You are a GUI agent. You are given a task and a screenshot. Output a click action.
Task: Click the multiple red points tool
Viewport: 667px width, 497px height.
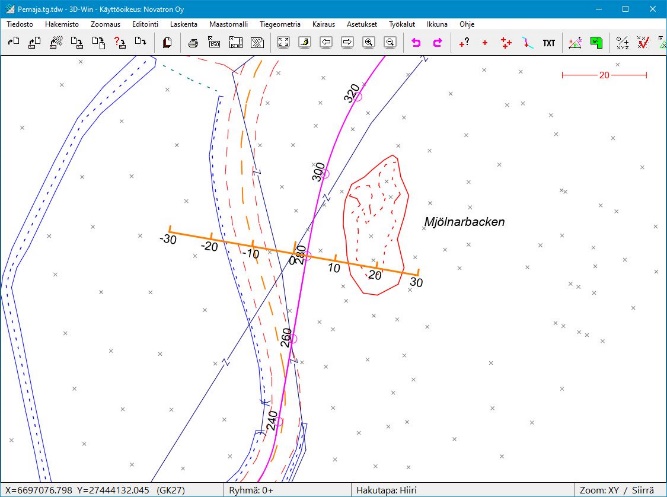pos(506,43)
